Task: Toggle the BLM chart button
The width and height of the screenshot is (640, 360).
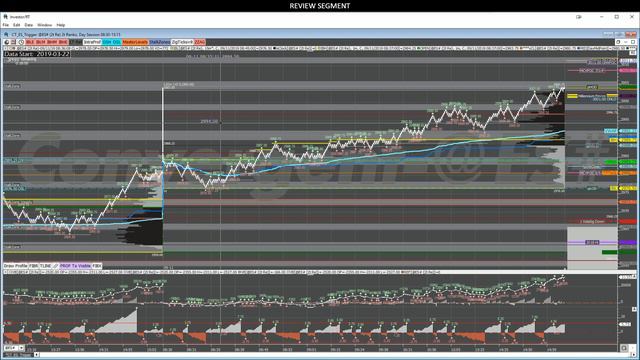Action: (x=41, y=42)
